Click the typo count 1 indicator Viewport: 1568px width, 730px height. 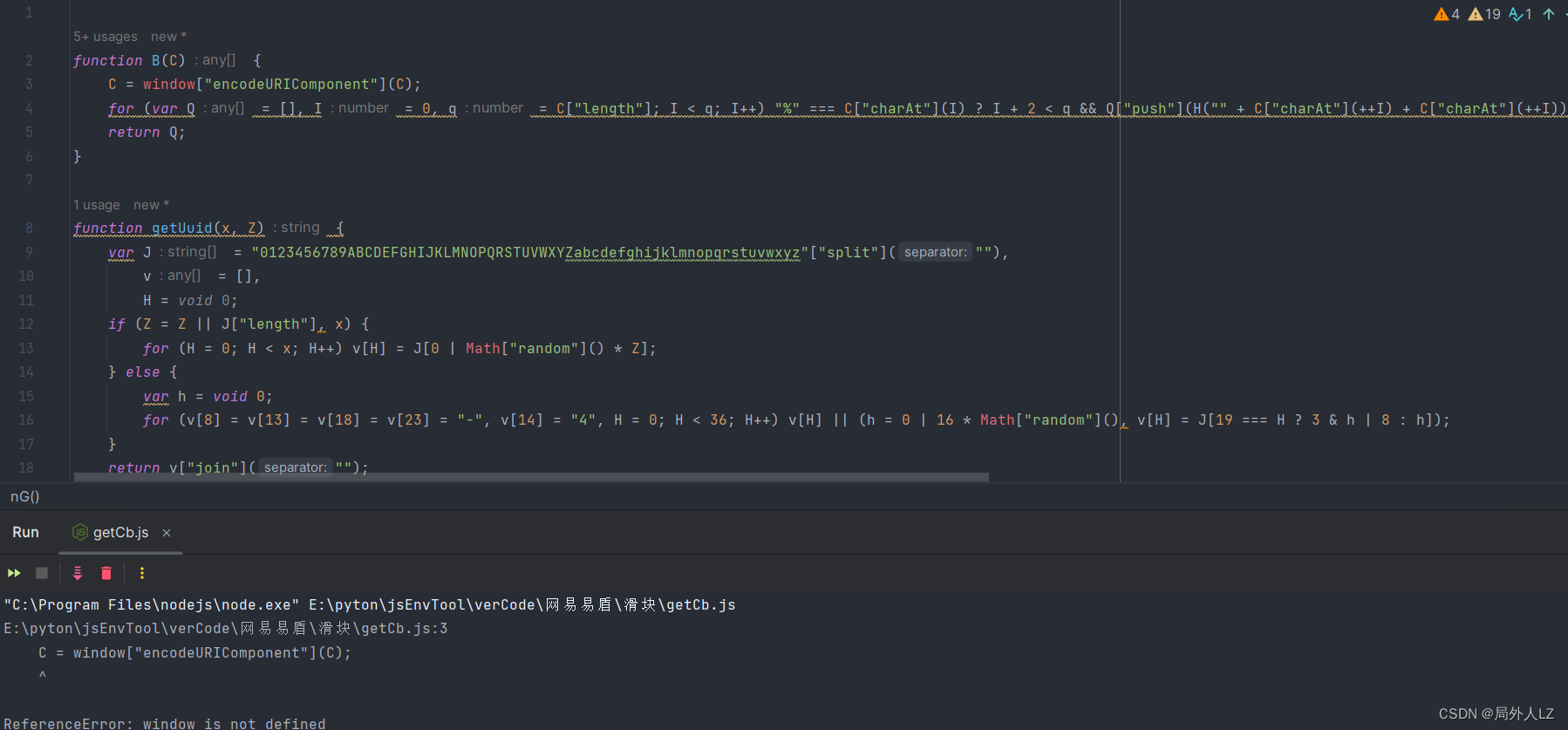[x=1520, y=14]
